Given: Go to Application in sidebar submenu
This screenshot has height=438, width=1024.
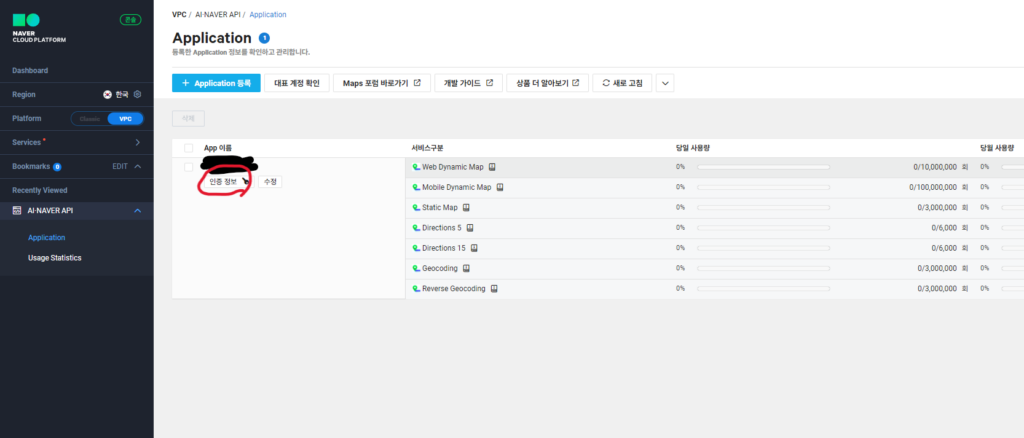Looking at the screenshot, I should pos(46,238).
